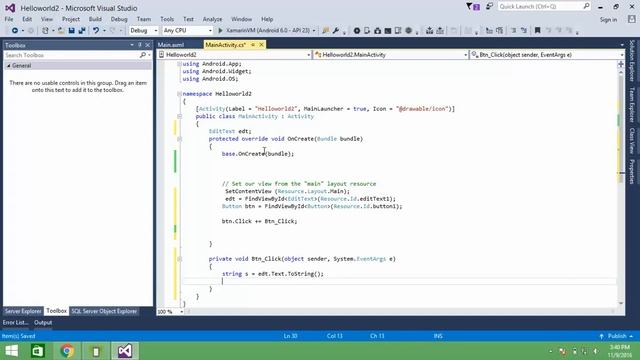This screenshot has width=640, height=360.
Task: Open the Build menu
Action: [x=95, y=19]
